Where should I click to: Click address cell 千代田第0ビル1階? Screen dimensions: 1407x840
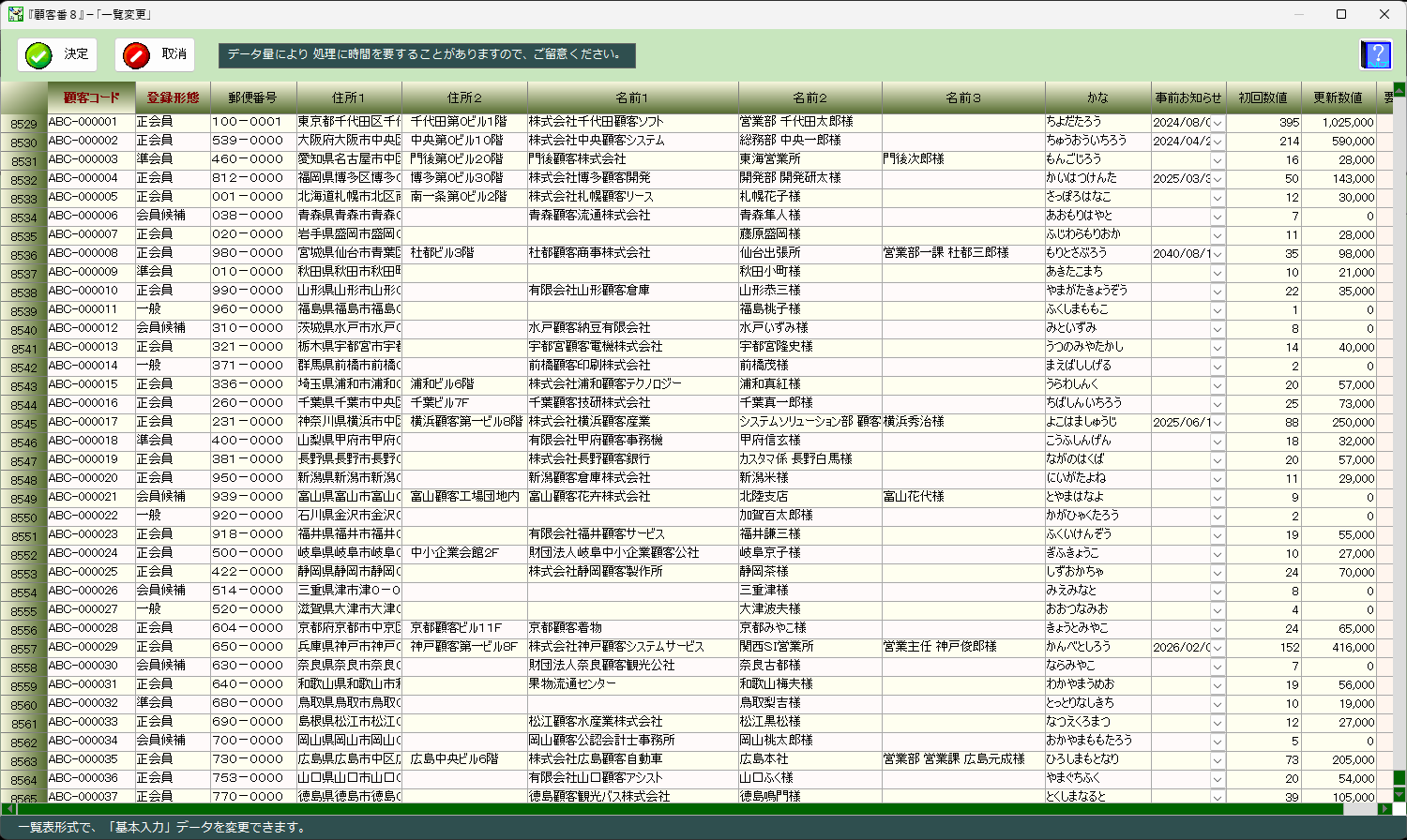click(x=464, y=122)
